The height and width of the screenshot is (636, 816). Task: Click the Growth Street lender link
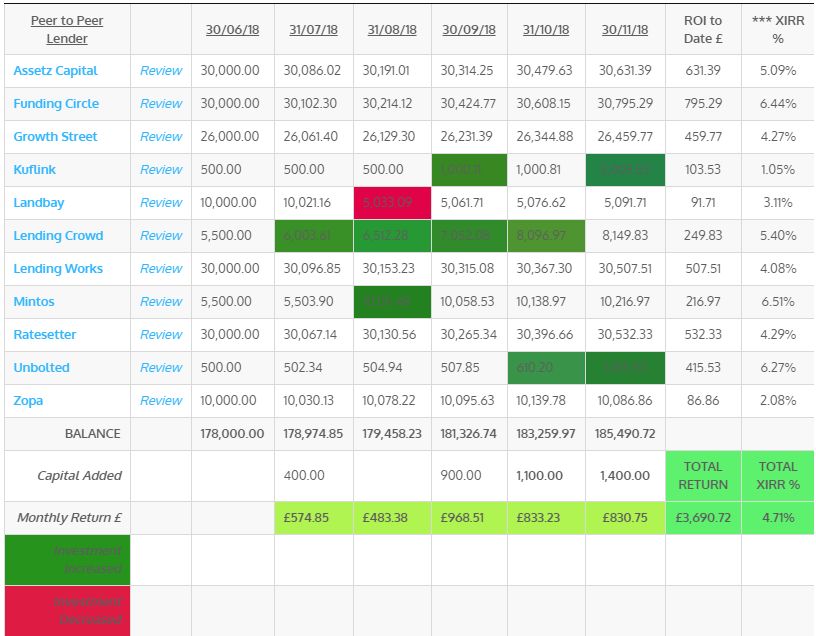click(55, 137)
